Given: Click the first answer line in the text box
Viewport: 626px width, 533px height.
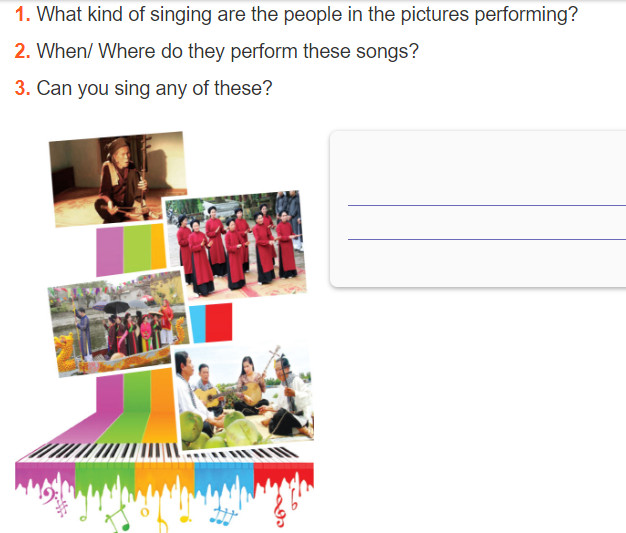Looking at the screenshot, I should (487, 205).
